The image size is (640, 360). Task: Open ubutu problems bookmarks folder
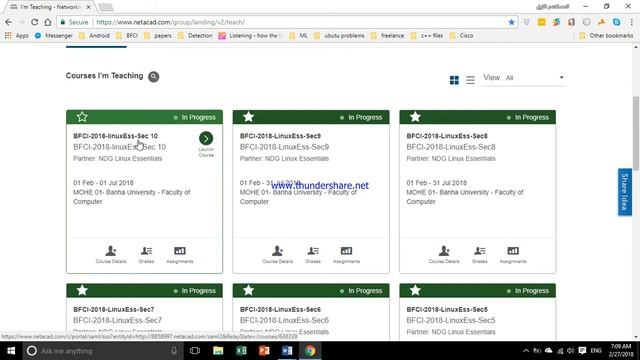339,36
